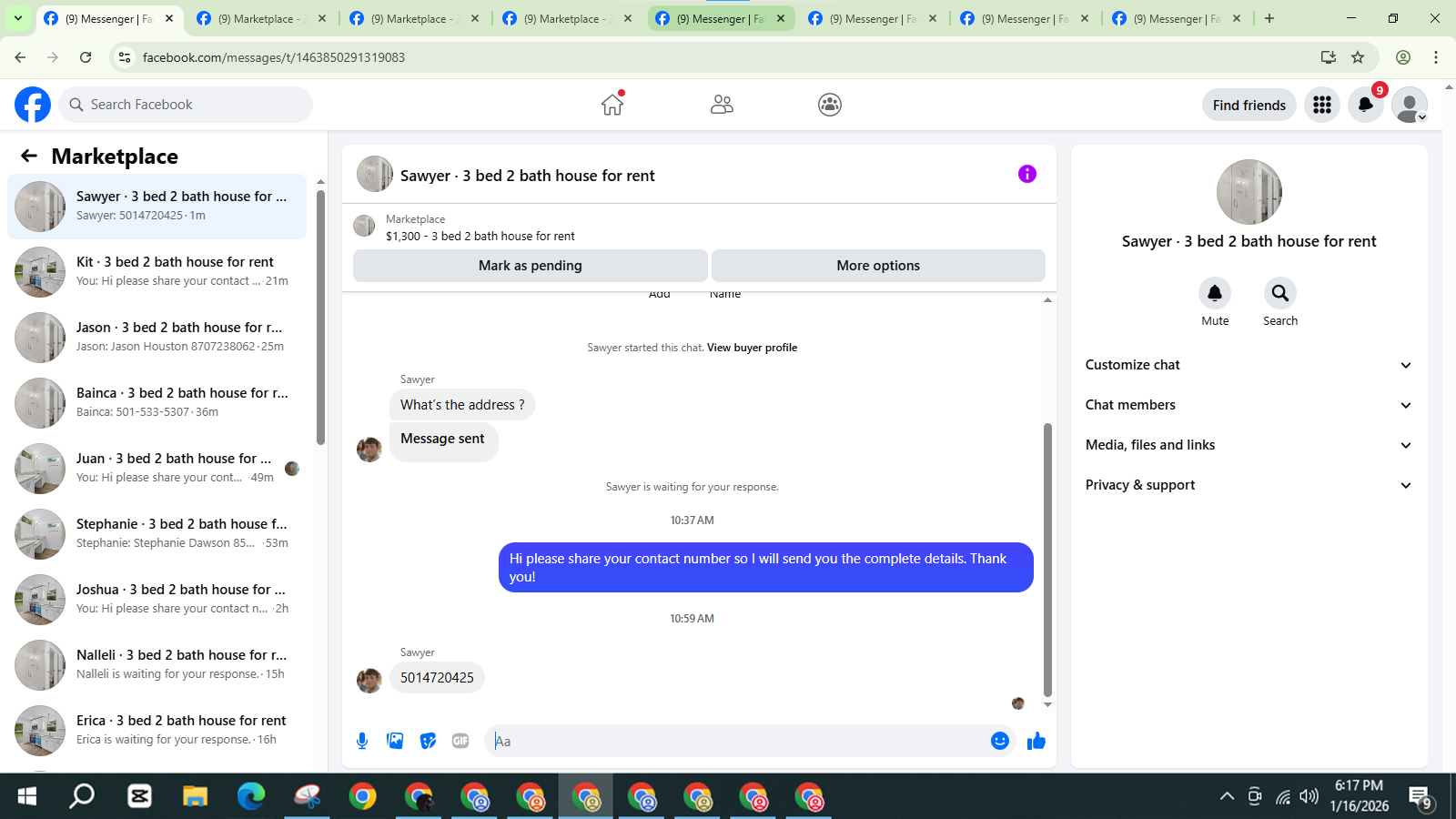Click the Search Facebook field

point(186,105)
